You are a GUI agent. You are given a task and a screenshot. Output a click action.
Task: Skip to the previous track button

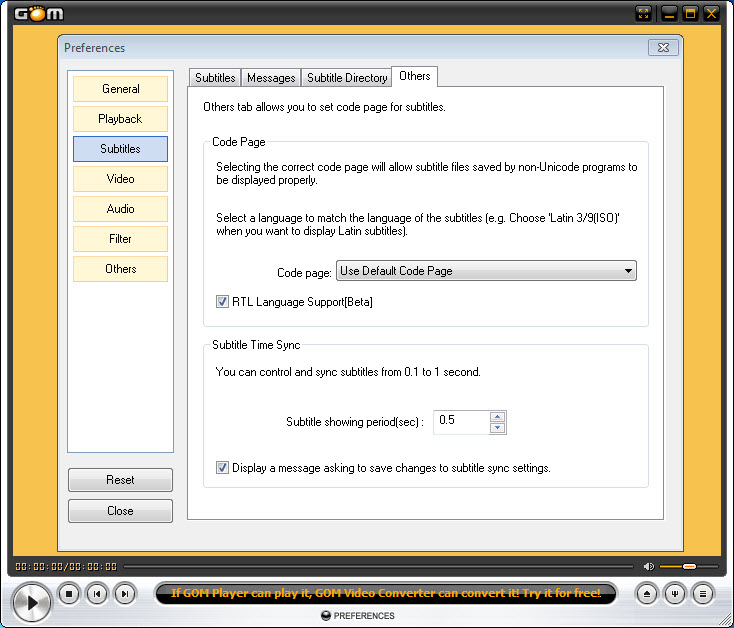97,594
